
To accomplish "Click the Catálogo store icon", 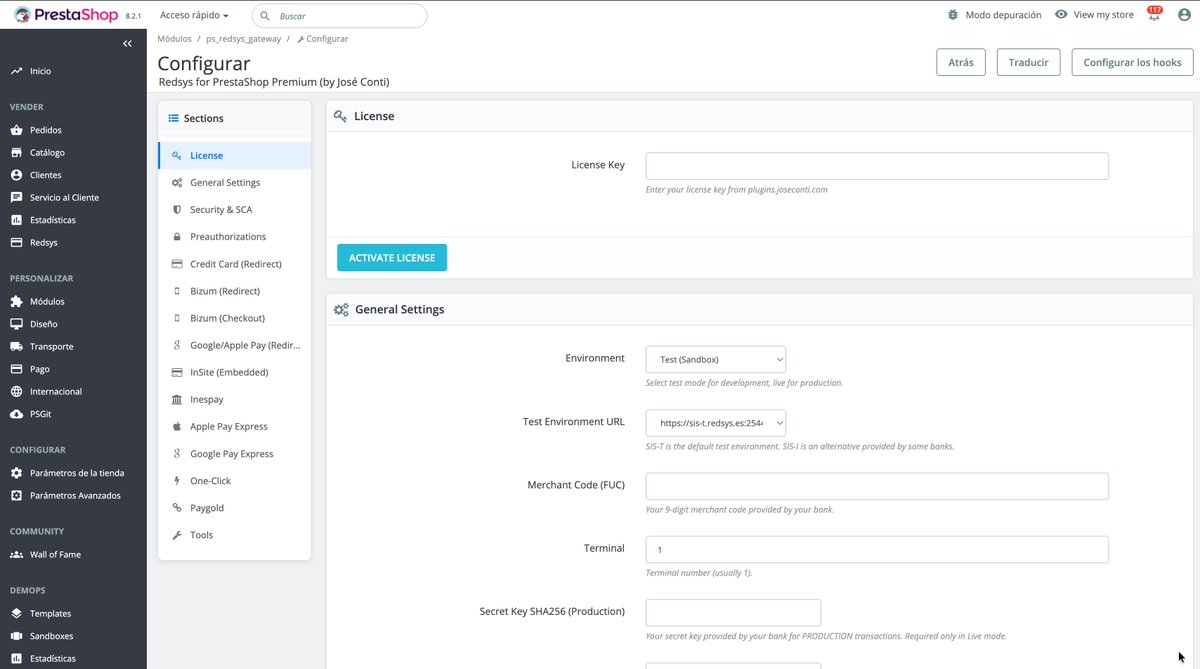I will click(x=16, y=153).
